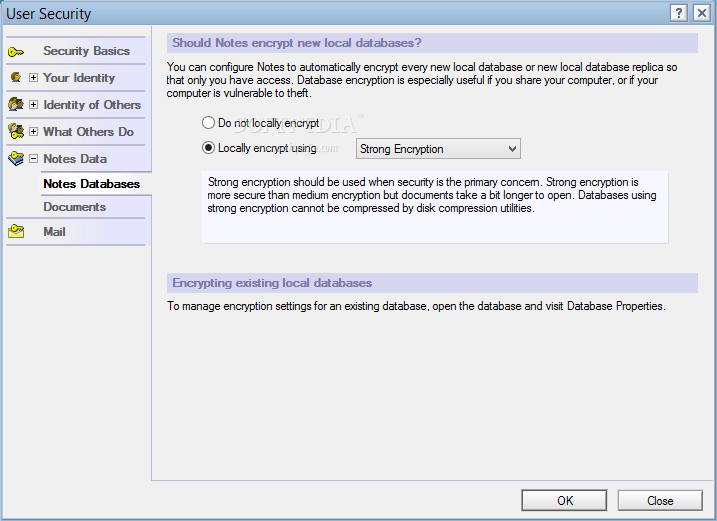Switch to Notes Databases section
Viewport: 717px width, 521px height.
[x=91, y=184]
